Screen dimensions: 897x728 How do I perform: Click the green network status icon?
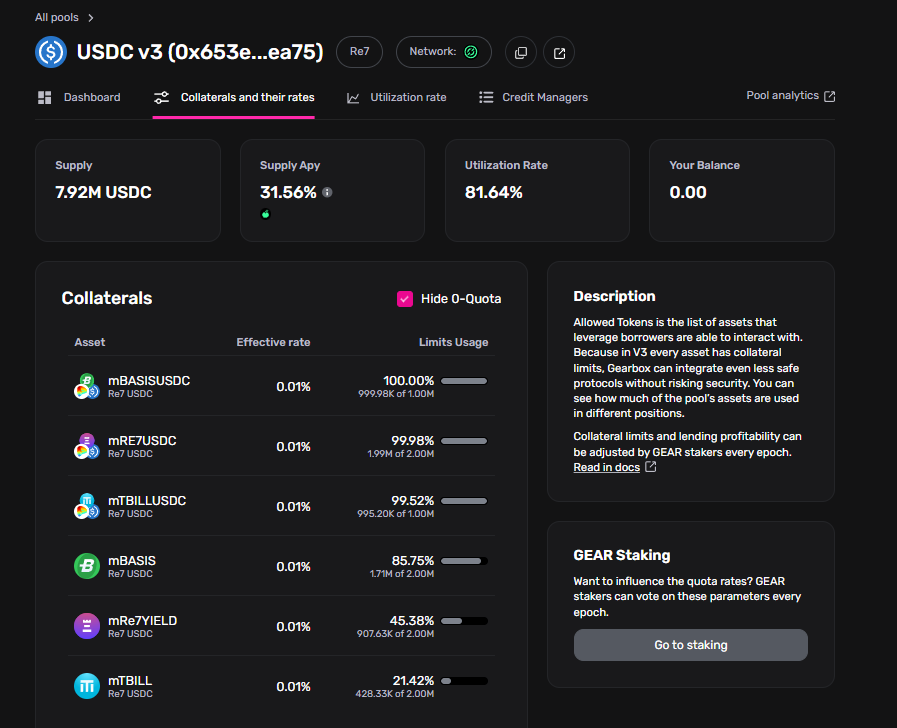coord(471,52)
